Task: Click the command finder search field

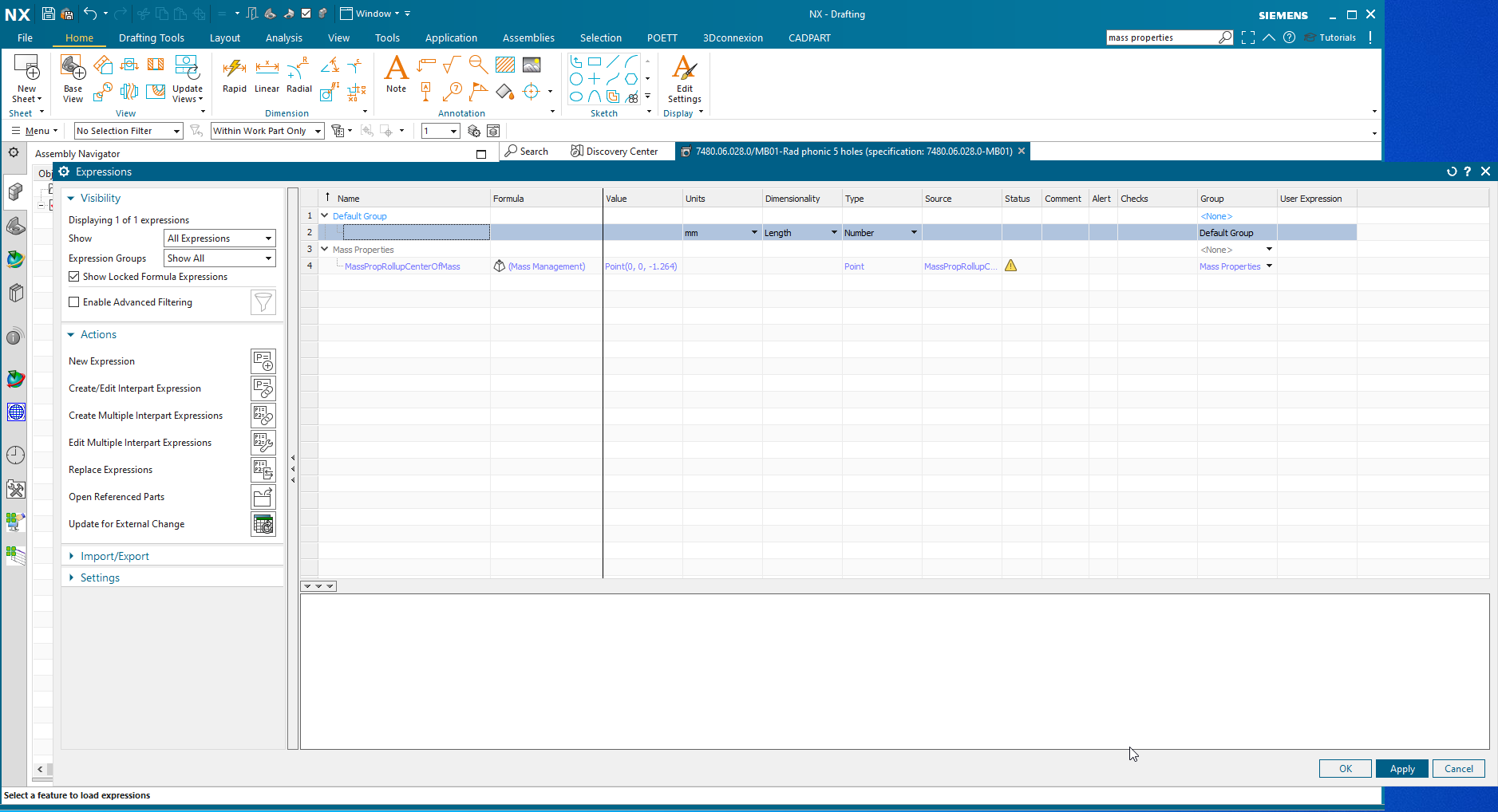Action: pyautogui.click(x=1162, y=37)
